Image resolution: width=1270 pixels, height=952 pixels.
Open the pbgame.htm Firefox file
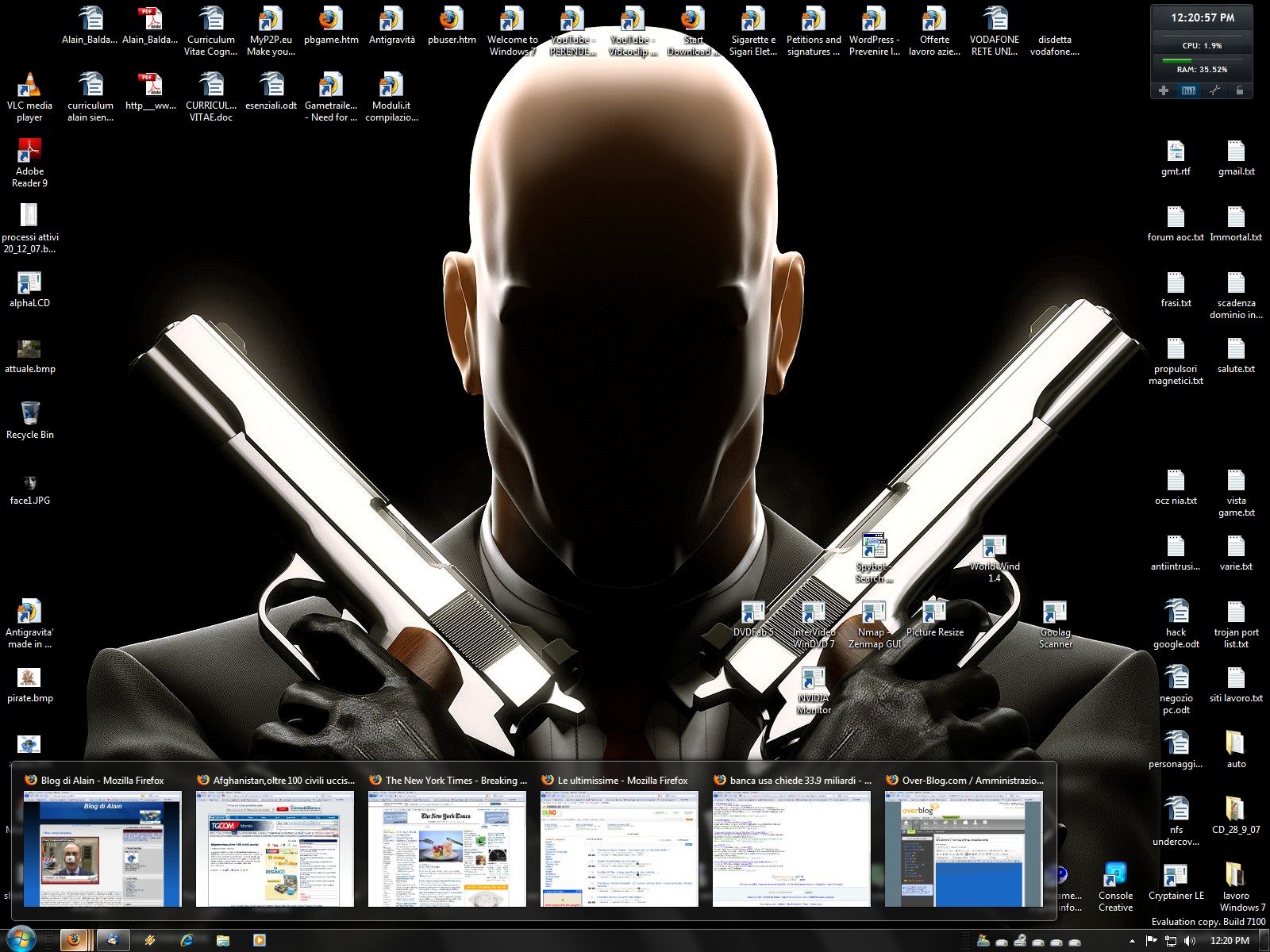coord(331,25)
